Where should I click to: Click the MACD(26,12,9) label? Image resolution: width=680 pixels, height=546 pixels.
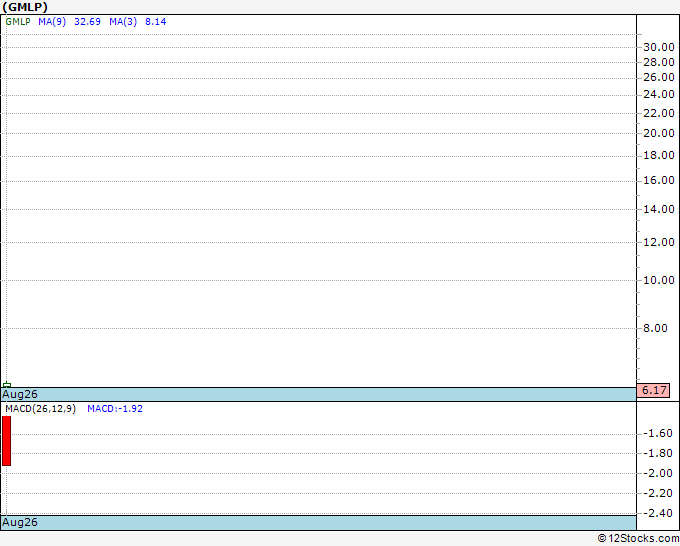pos(40,409)
